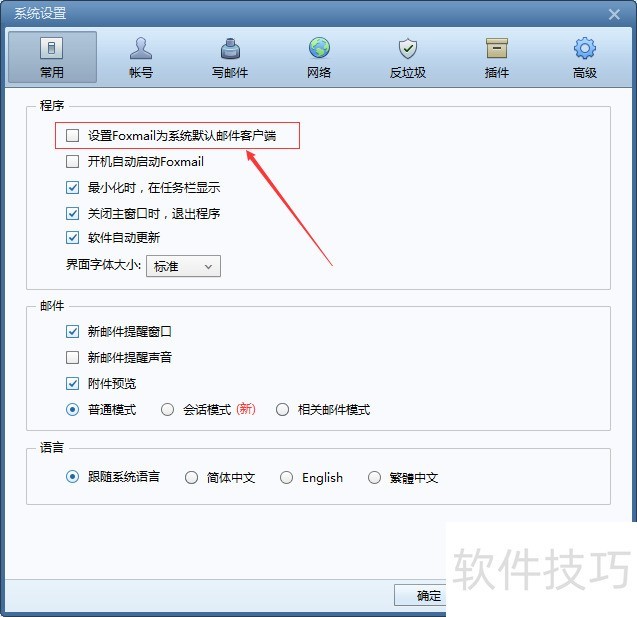Image resolution: width=637 pixels, height=617 pixels.
Task: Open the 反垃圾 anti-spam shield icon
Action: click(408, 49)
